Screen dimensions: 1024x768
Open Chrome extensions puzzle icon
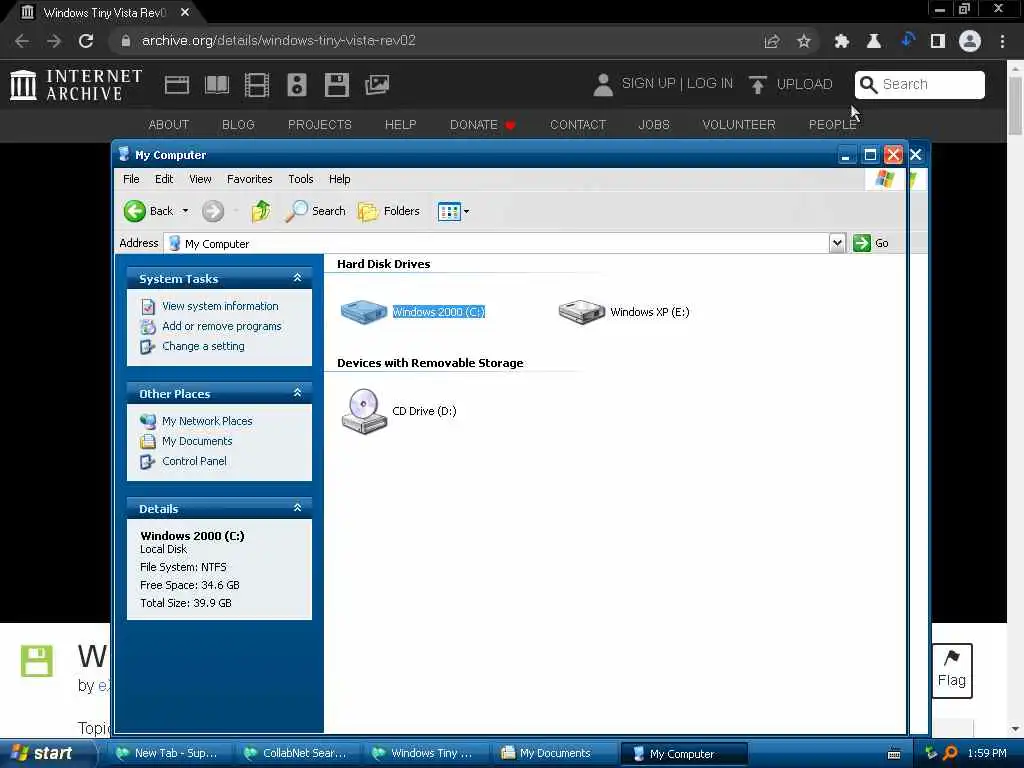coord(841,41)
